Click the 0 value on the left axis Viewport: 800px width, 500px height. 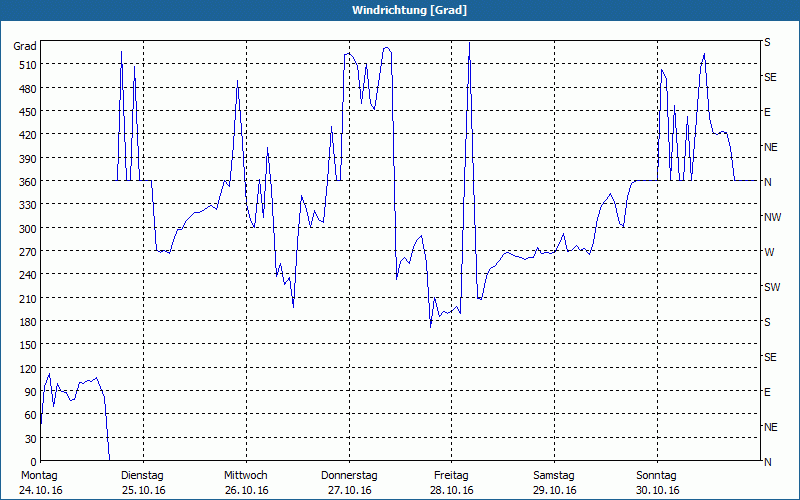pyautogui.click(x=34, y=462)
